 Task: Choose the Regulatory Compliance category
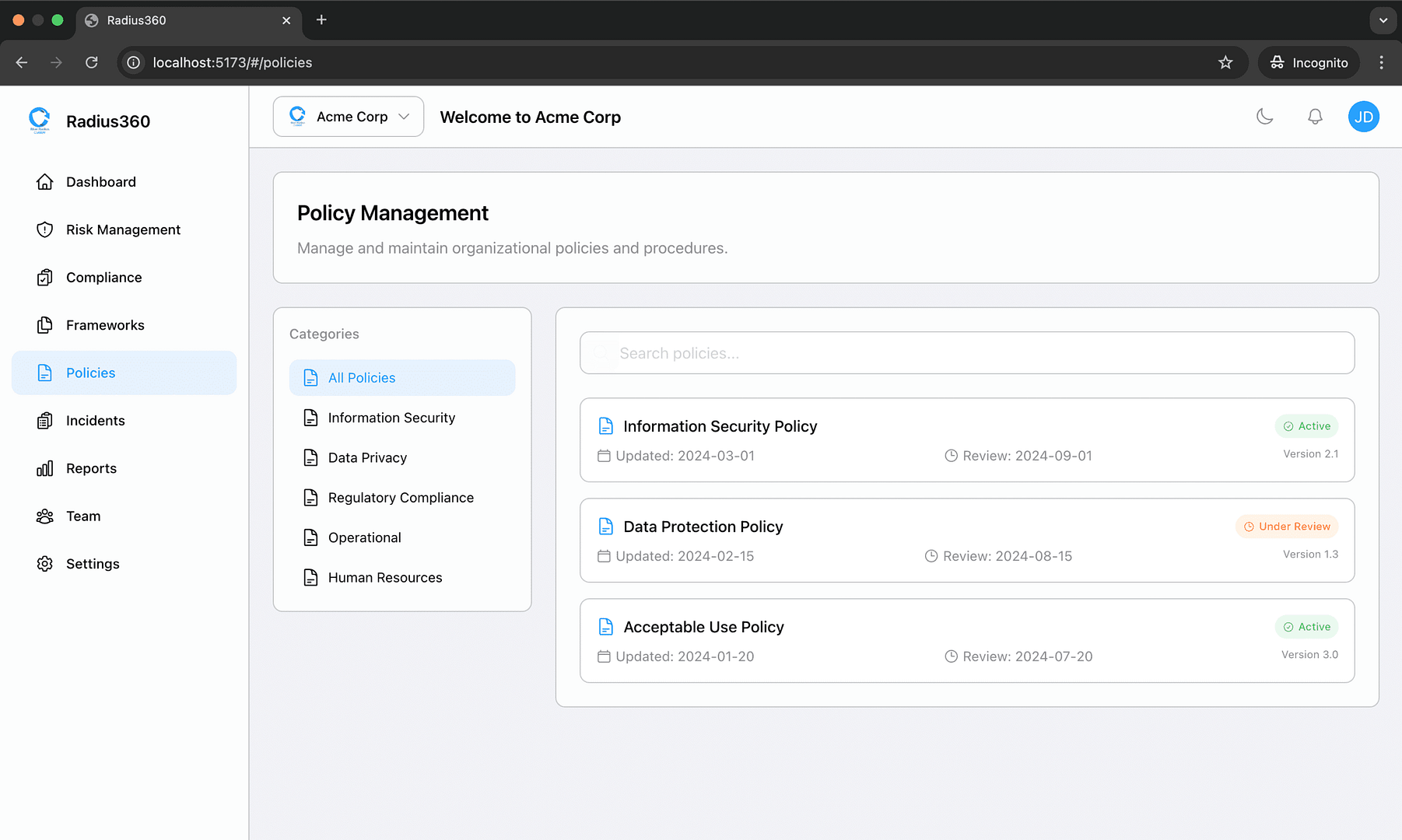pyautogui.click(x=401, y=498)
